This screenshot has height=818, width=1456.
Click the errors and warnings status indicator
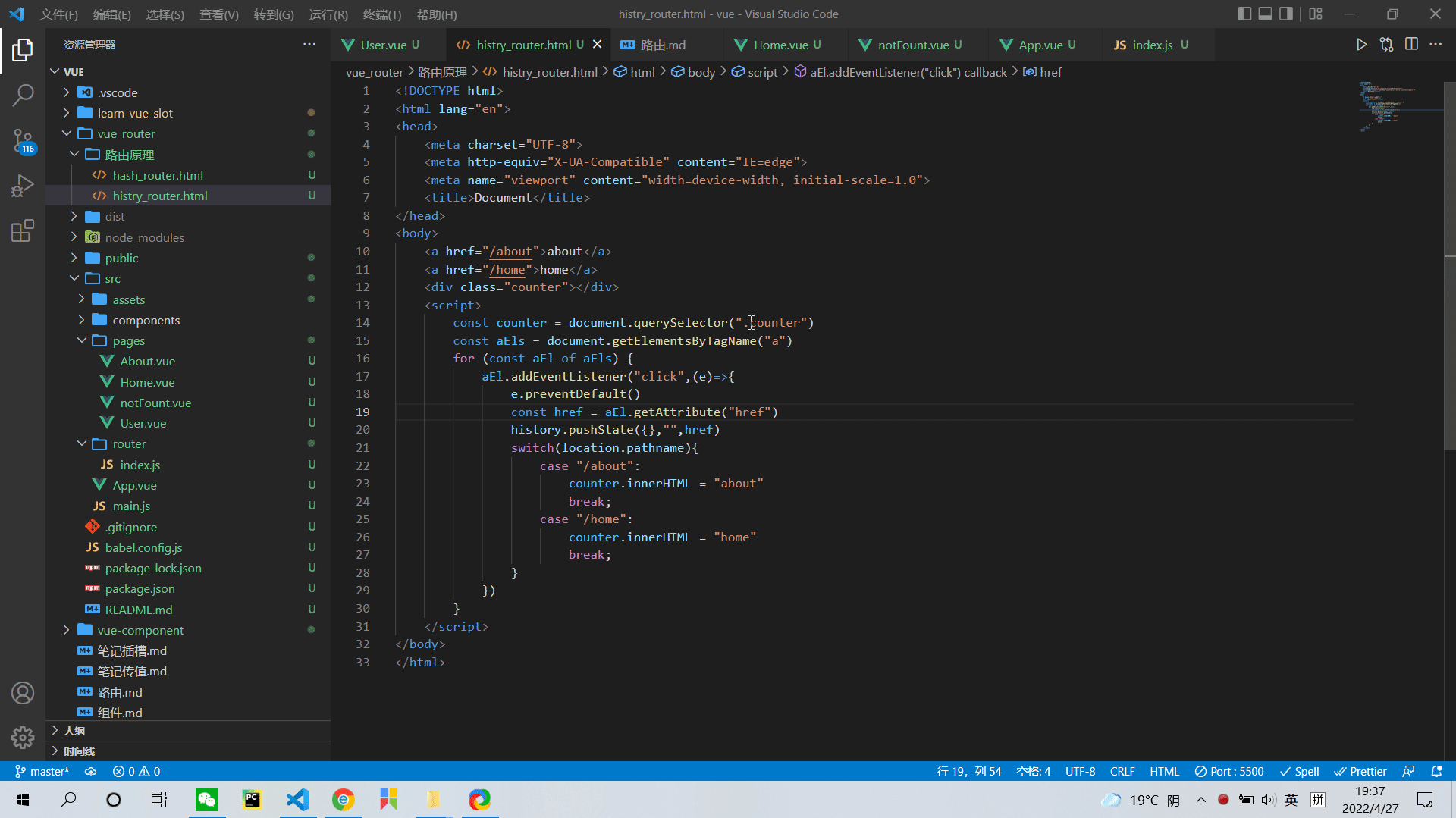coord(136,771)
